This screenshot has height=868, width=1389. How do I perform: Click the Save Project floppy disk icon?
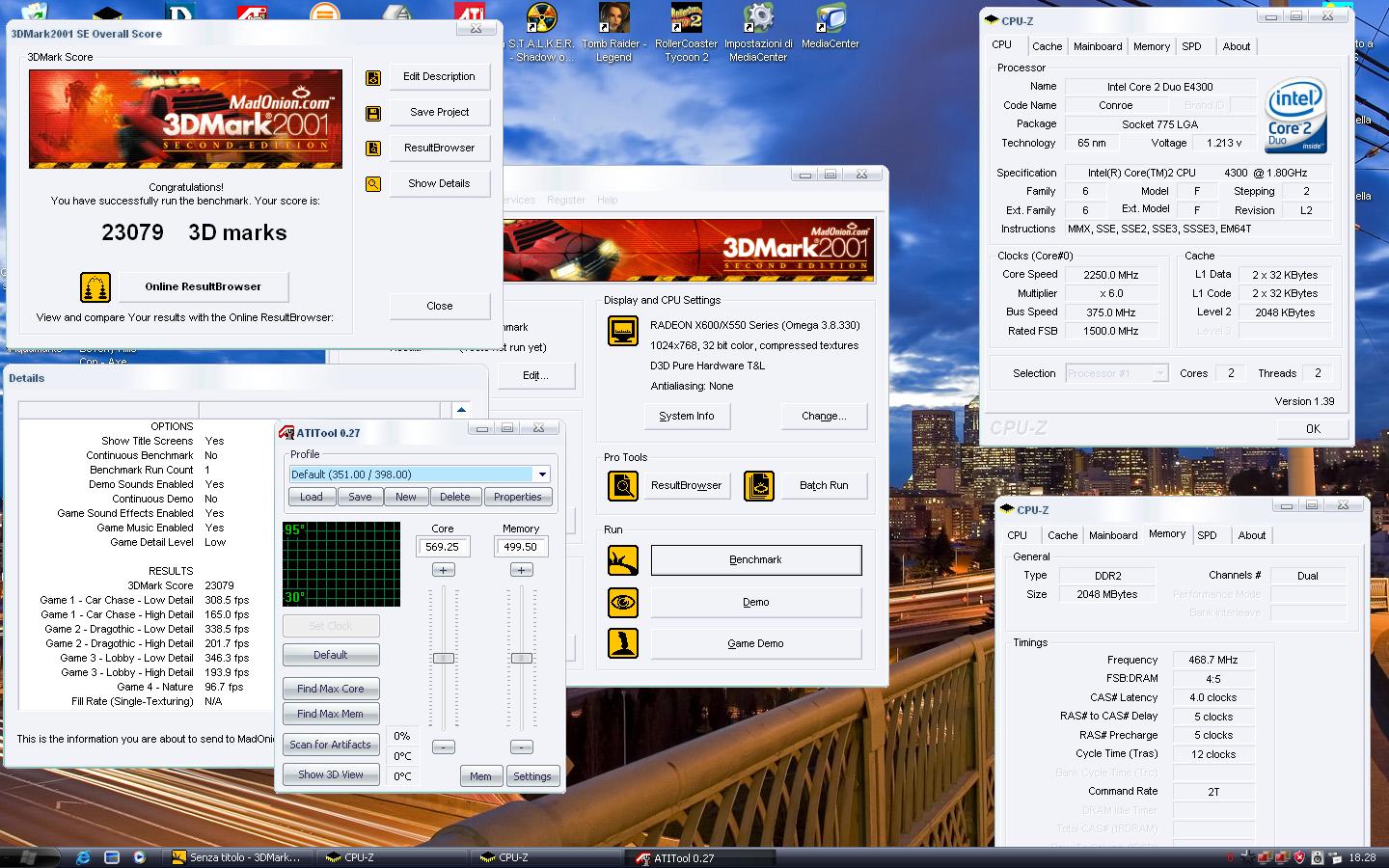373,113
